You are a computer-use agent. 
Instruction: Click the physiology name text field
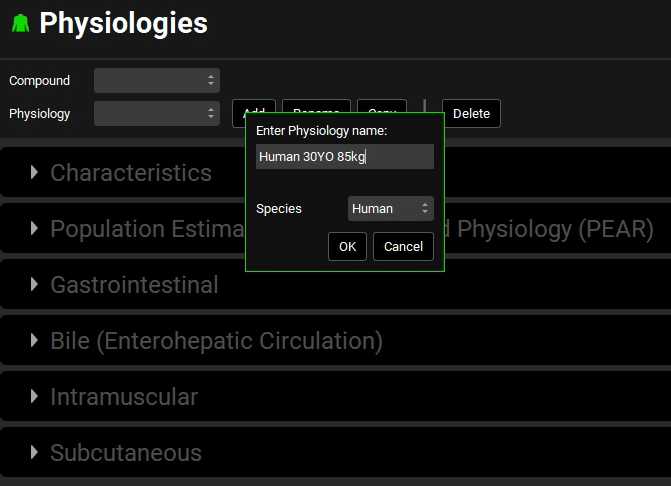(x=344, y=157)
